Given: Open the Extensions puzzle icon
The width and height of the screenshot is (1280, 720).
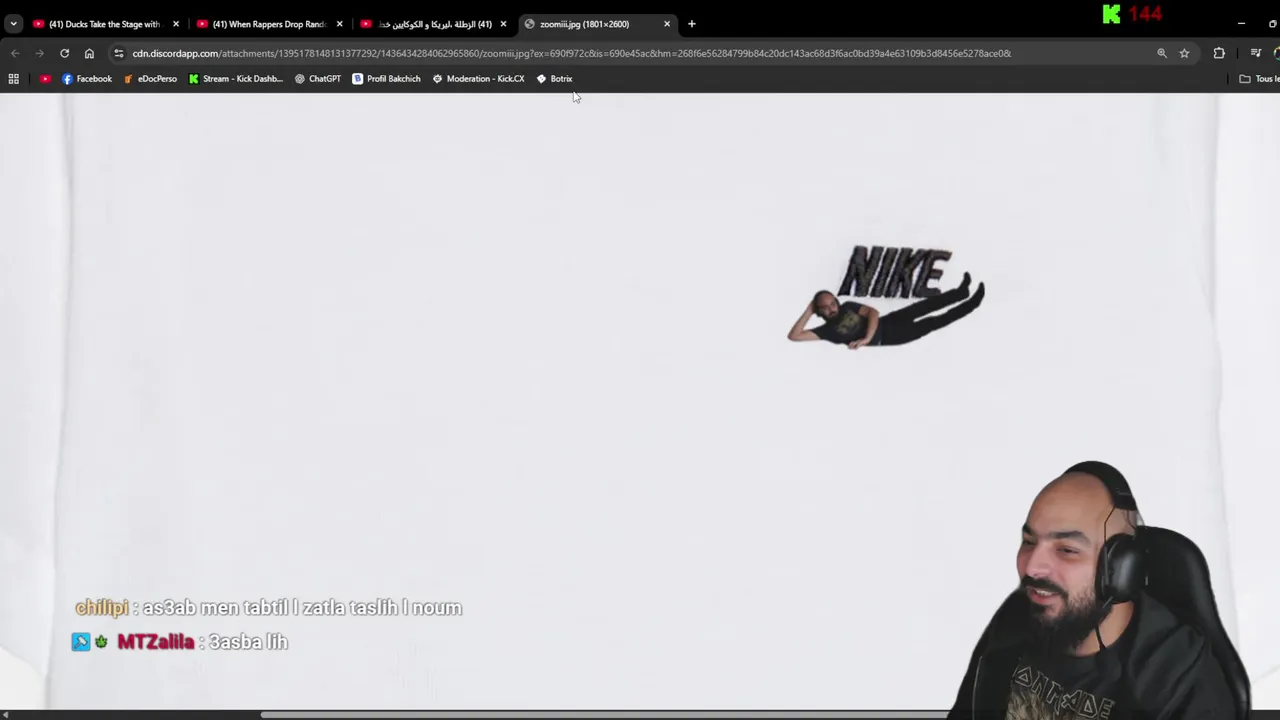Looking at the screenshot, I should (1219, 53).
